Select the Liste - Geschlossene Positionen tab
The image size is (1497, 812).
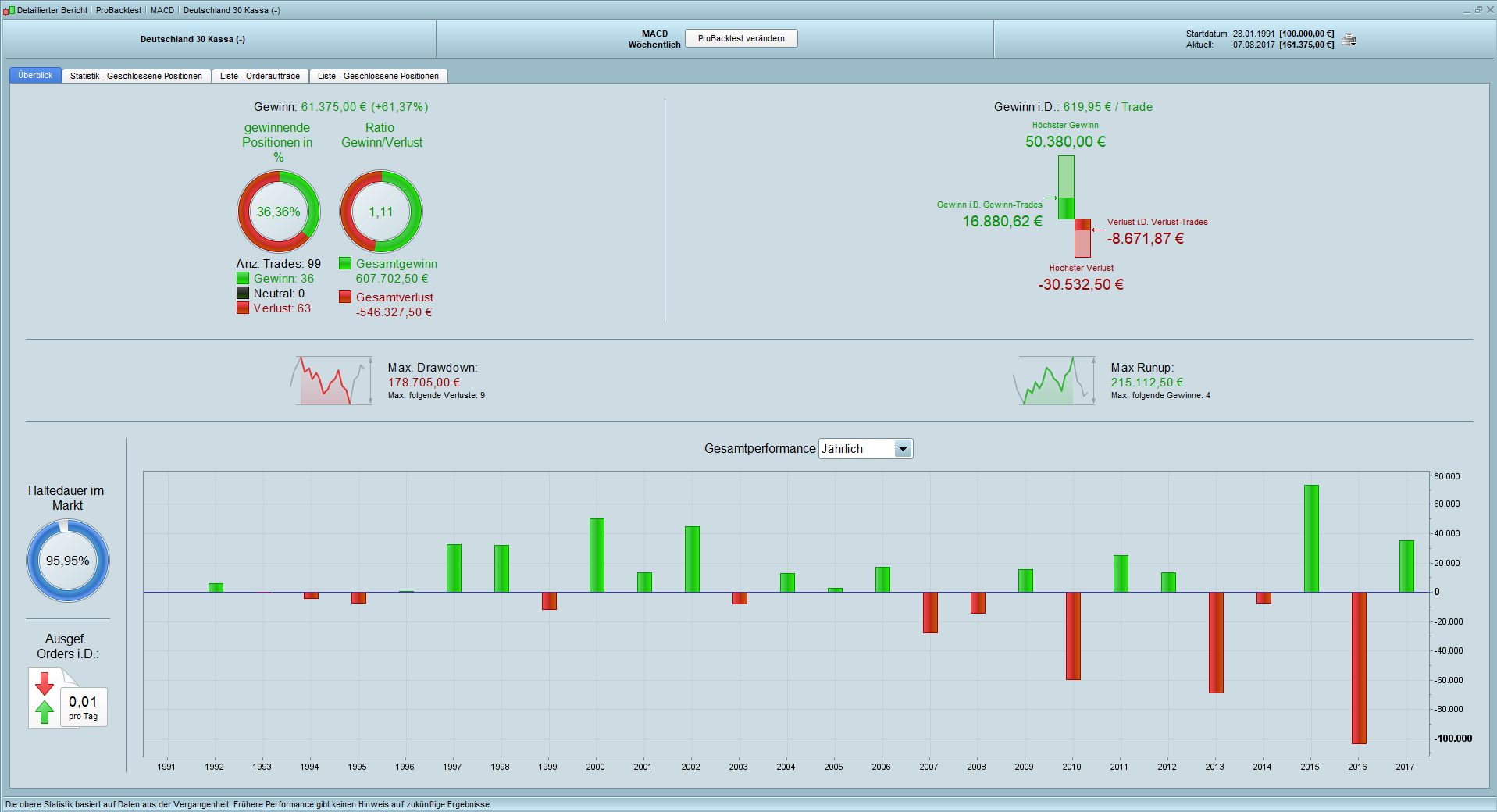tap(378, 76)
